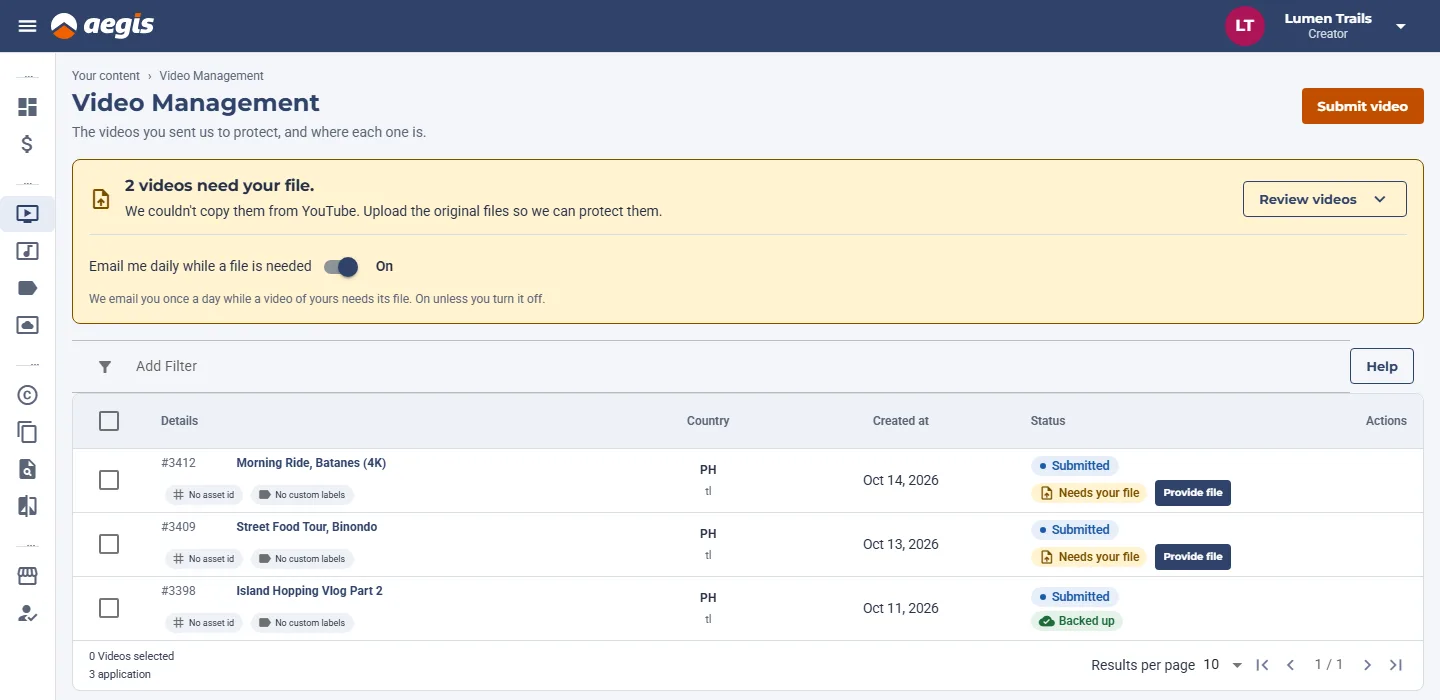The height and width of the screenshot is (700, 1440).
Task: Open the hamburger navigation menu
Action: (27, 26)
